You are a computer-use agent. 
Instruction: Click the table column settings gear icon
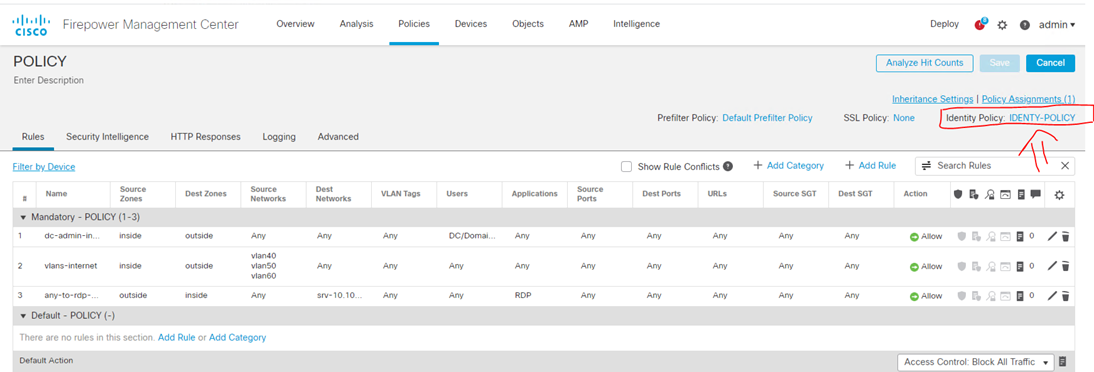(x=1059, y=195)
